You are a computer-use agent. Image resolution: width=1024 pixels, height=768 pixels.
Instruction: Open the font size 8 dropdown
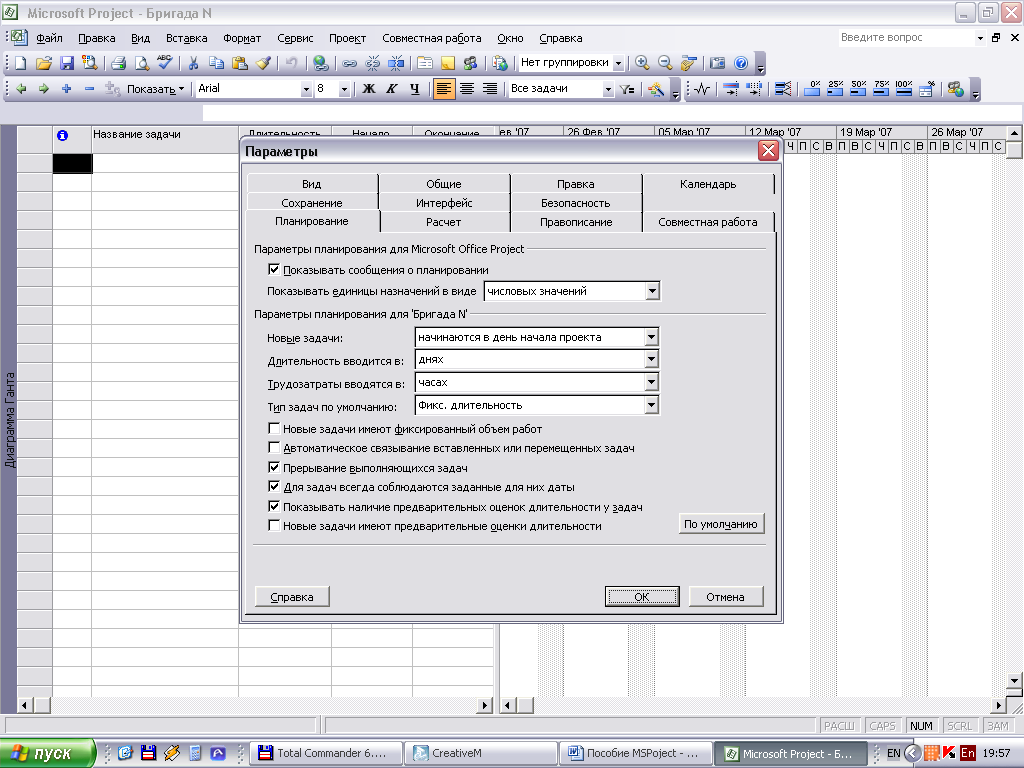[344, 89]
